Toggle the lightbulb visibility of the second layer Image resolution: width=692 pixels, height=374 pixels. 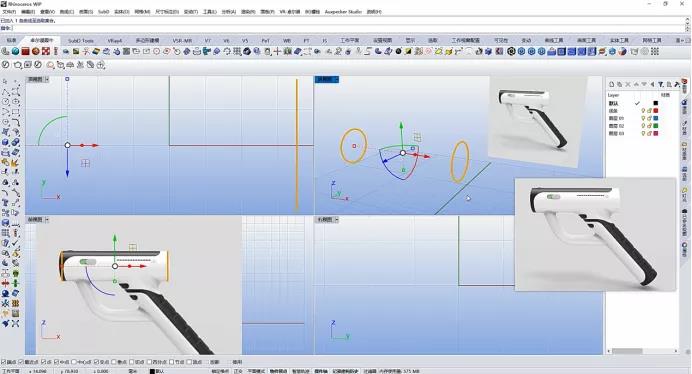click(x=643, y=111)
